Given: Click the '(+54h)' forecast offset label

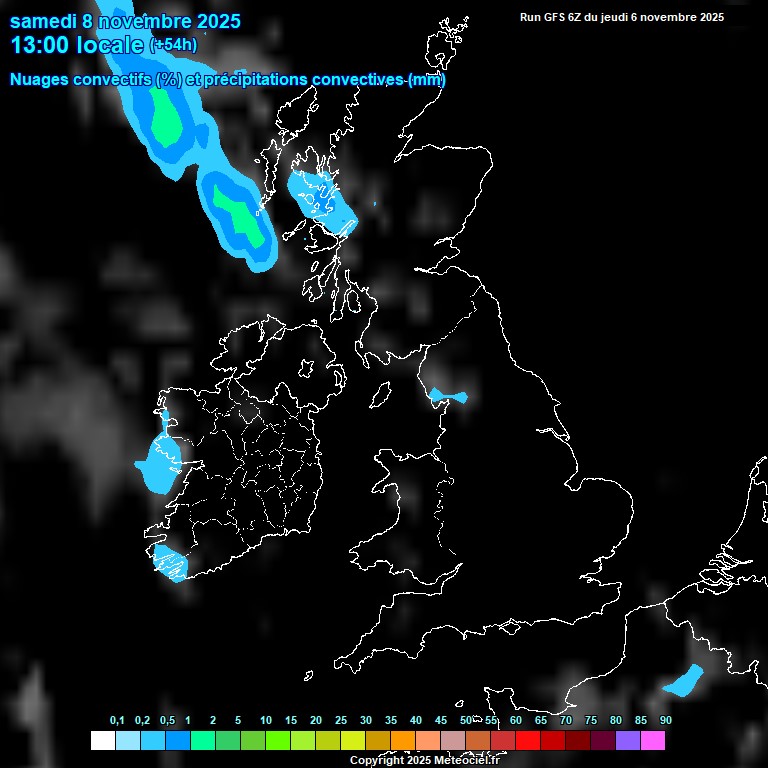Looking at the screenshot, I should pos(173,45).
